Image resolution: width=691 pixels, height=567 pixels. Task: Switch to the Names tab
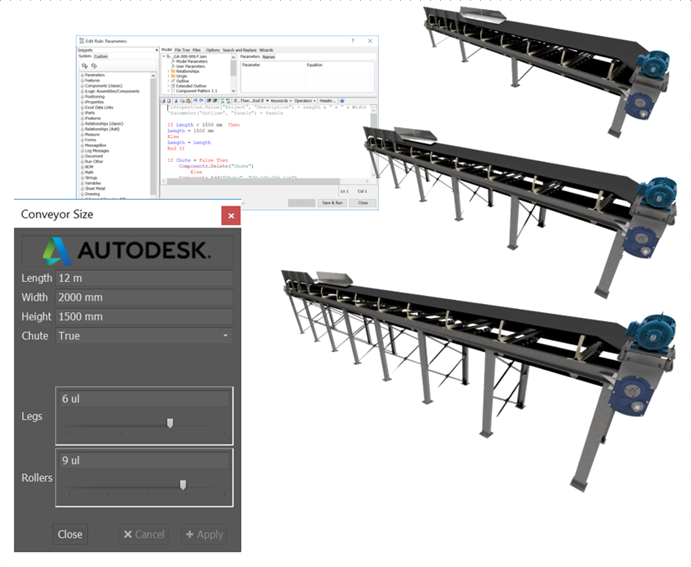(x=268, y=57)
